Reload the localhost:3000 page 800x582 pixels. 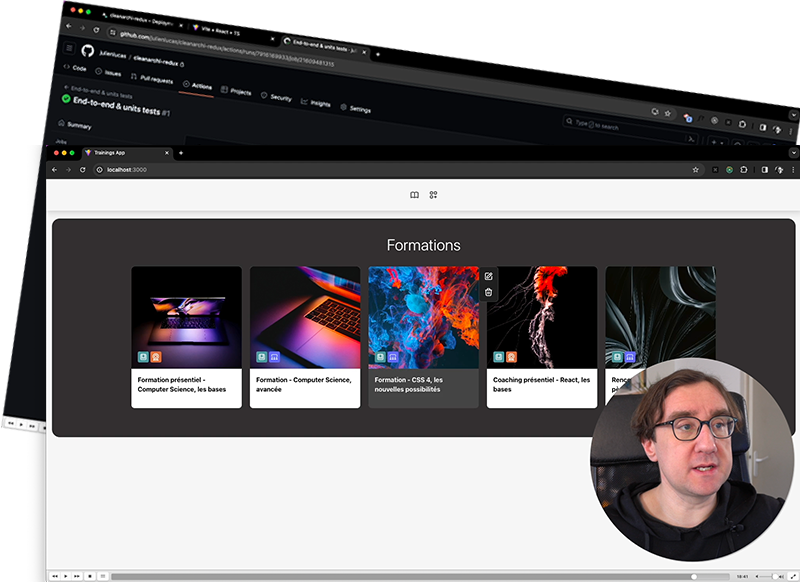point(83,170)
